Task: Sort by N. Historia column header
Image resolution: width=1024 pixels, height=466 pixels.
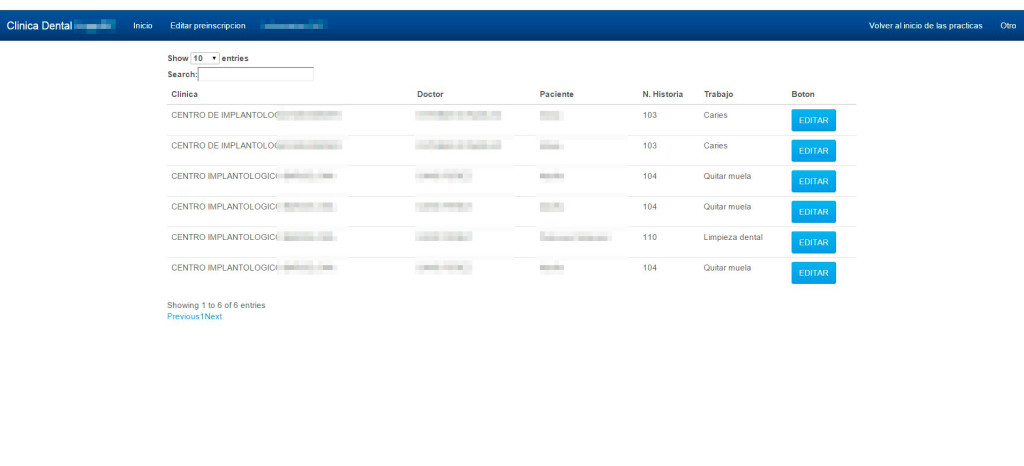Action: pos(662,94)
